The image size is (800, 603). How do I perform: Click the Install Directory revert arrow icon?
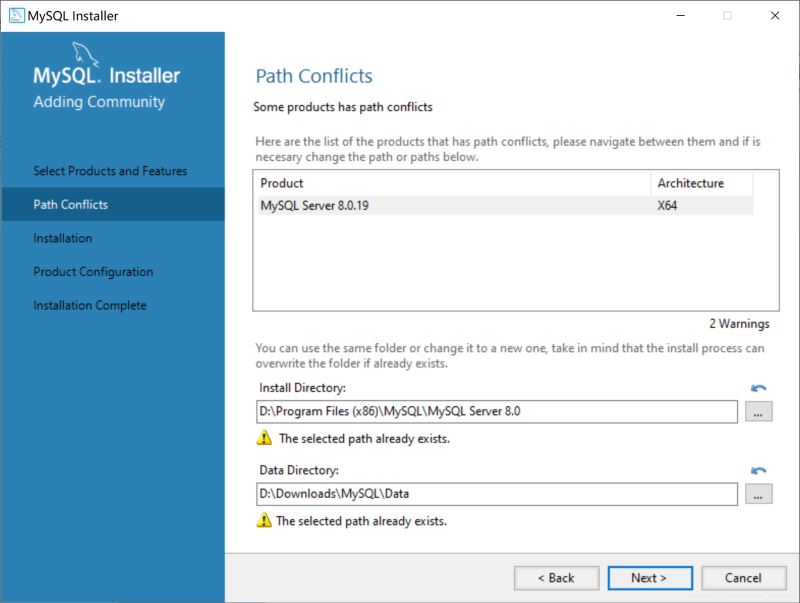(757, 389)
